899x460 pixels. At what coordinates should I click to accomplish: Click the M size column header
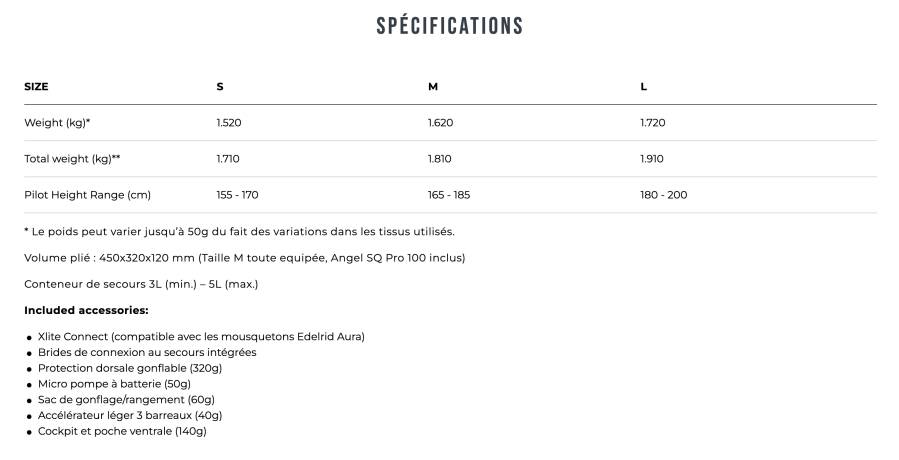pos(433,87)
